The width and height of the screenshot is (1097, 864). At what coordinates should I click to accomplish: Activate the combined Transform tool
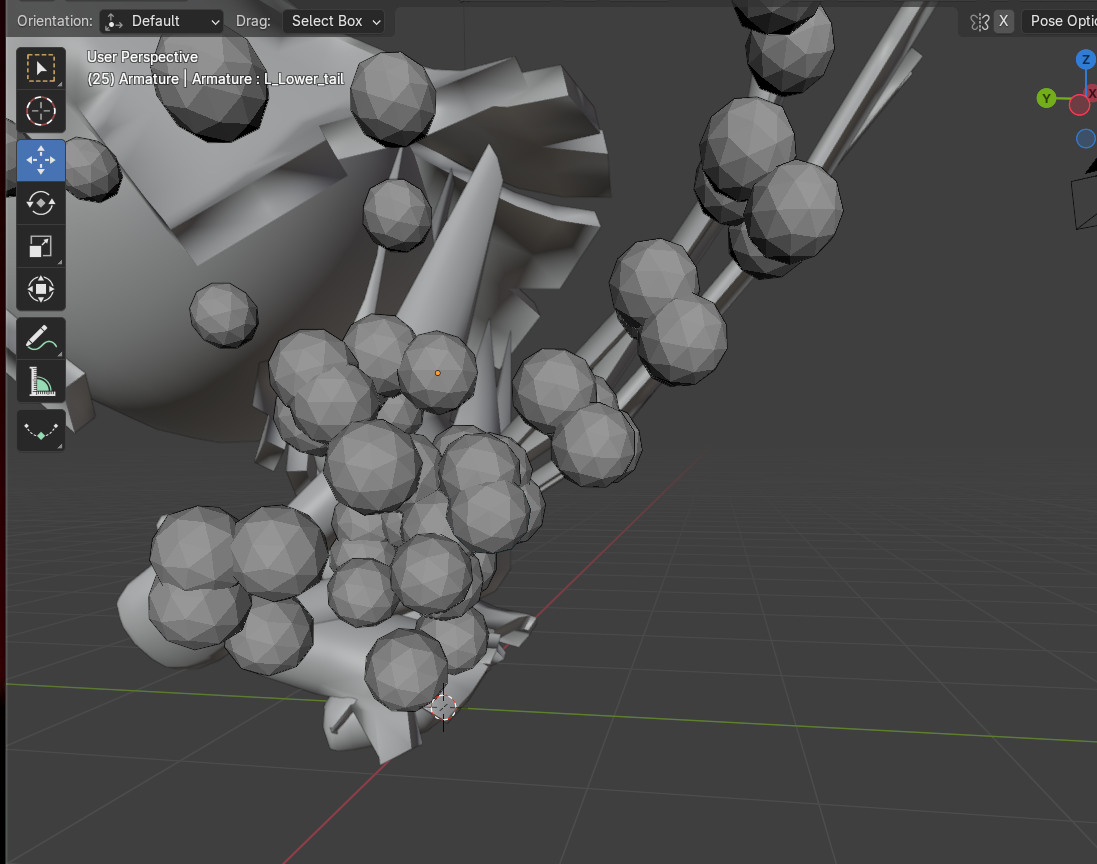[x=41, y=289]
